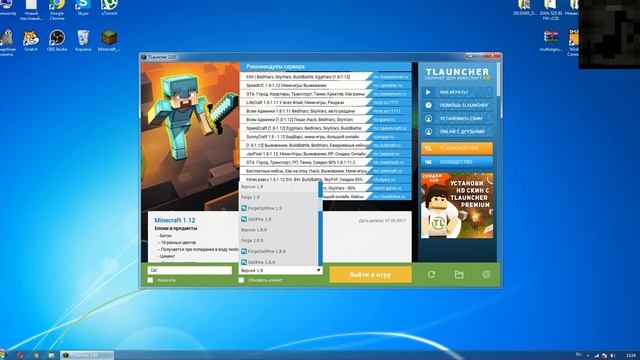Click the folder icon pinned on the taskbar
This screenshot has width=640, height=360.
pos(51,356)
